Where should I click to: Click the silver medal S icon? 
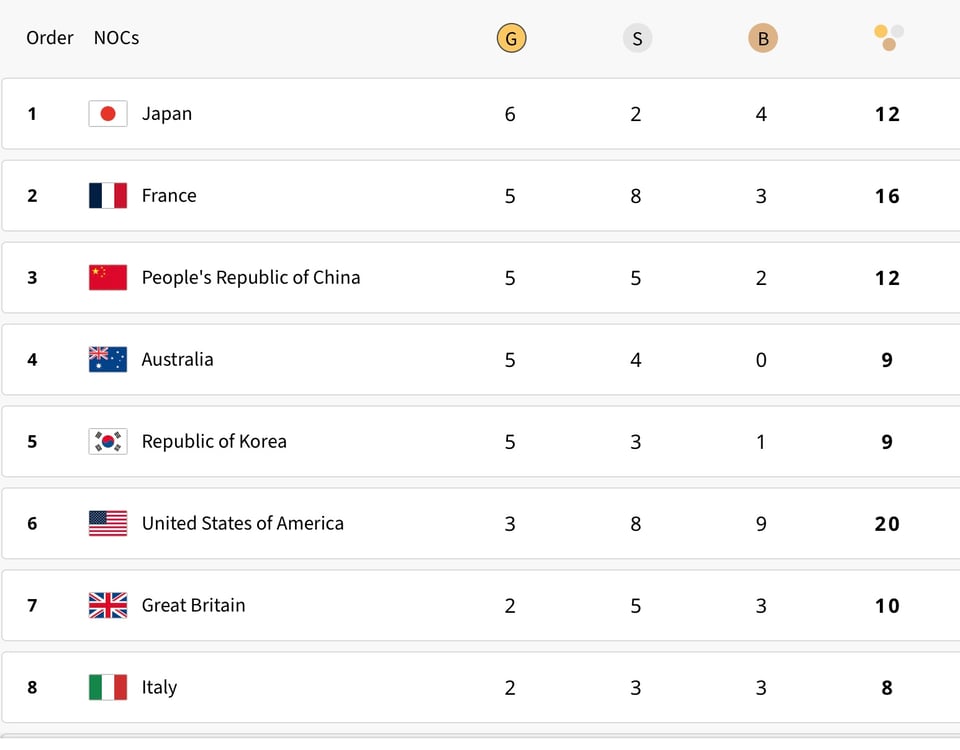click(x=636, y=39)
